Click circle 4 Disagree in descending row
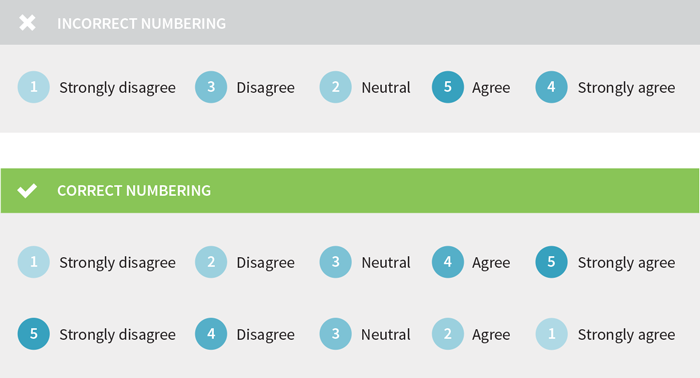 [x=211, y=334]
